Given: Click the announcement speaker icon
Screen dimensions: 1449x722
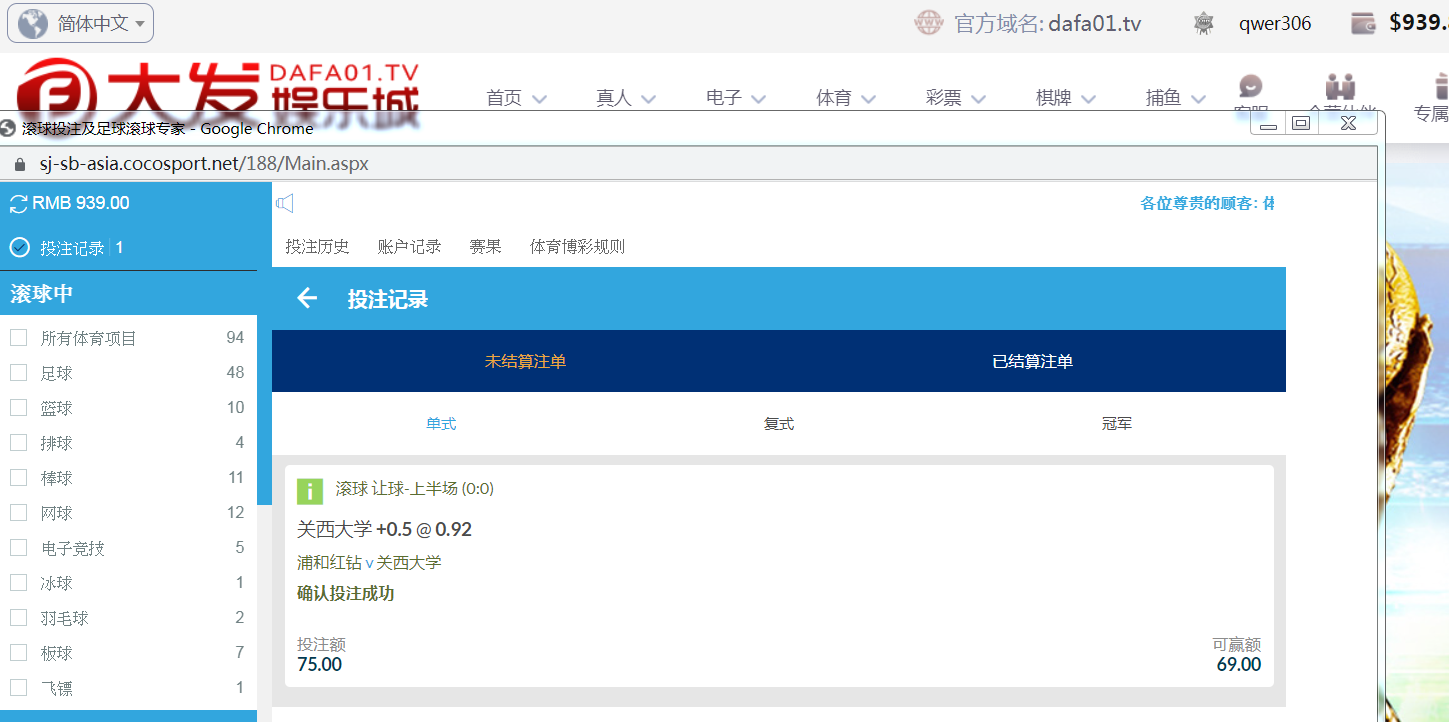Looking at the screenshot, I should pos(285,204).
